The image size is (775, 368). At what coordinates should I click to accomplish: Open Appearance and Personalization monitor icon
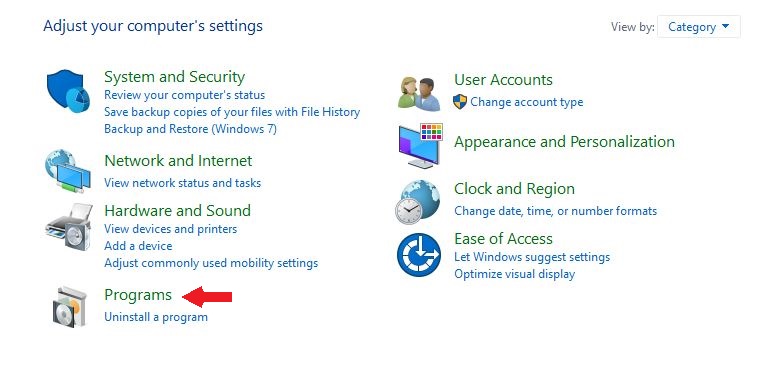421,146
